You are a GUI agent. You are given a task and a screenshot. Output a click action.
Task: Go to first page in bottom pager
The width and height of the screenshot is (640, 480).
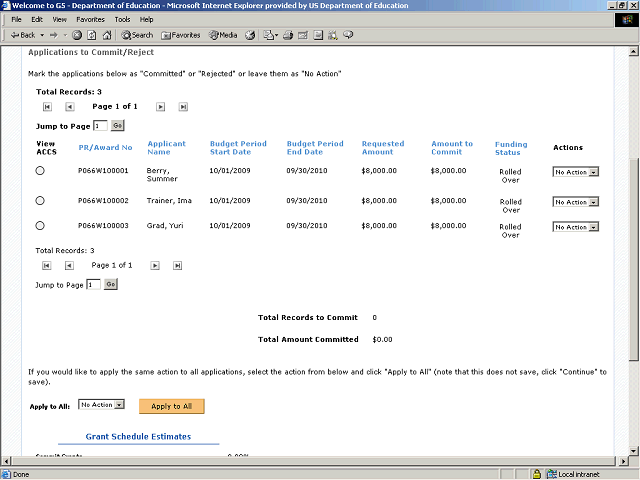click(x=47, y=266)
